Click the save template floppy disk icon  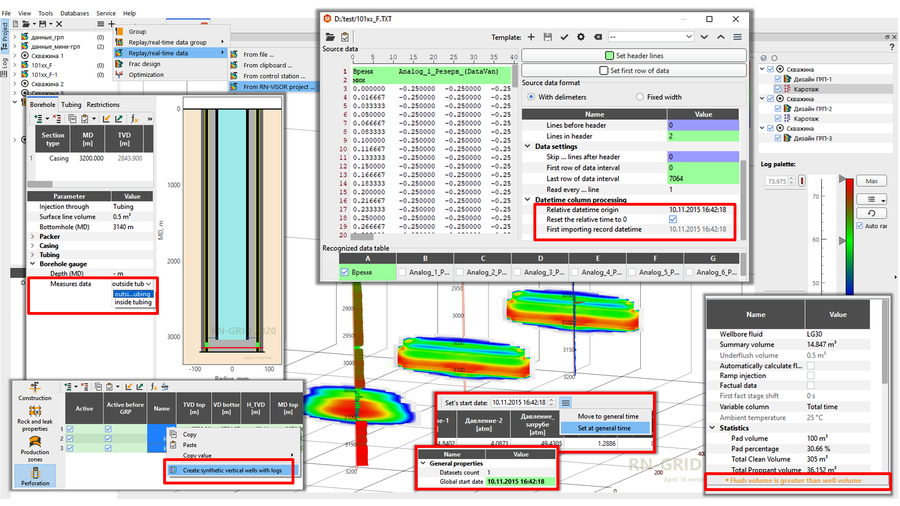click(548, 37)
